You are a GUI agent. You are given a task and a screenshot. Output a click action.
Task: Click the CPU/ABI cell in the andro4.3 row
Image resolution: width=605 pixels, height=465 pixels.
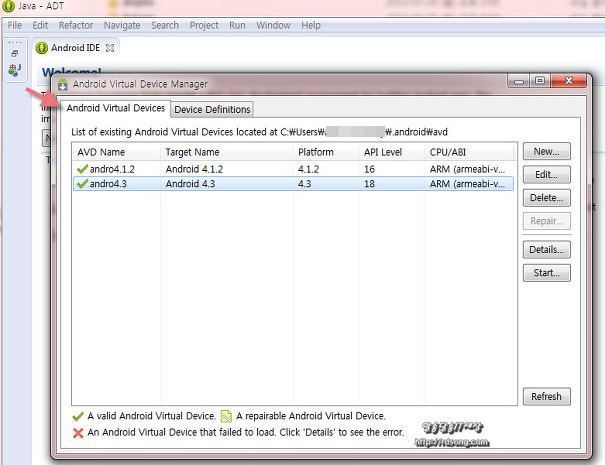467,184
